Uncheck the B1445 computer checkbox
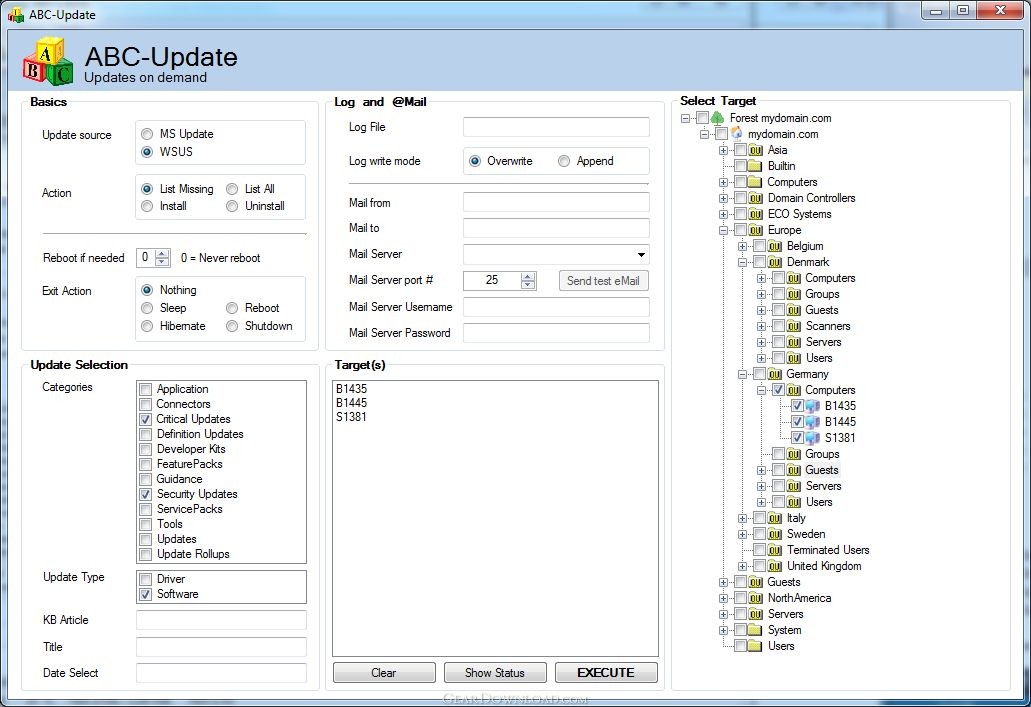This screenshot has width=1031, height=707. tap(797, 422)
